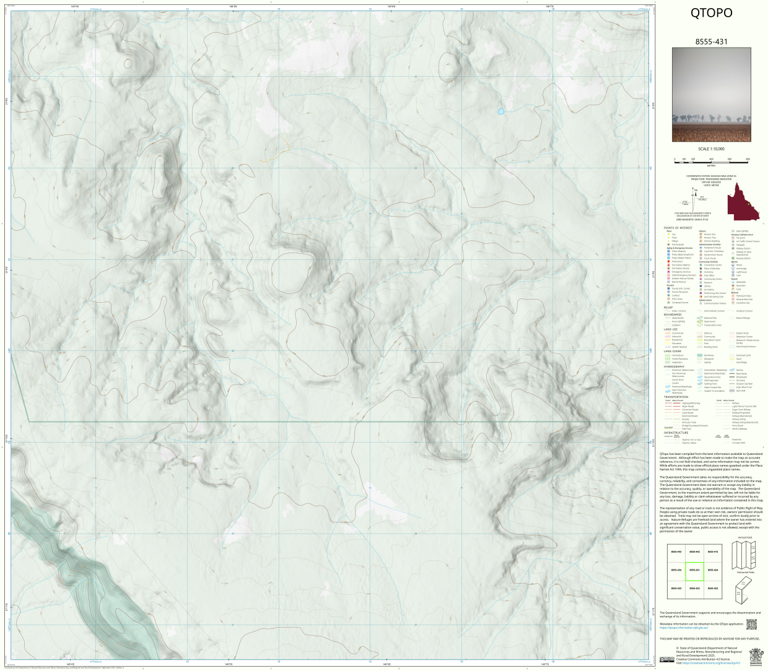Click the SCALE 1:10,000 label
The image size is (768, 671).
[711, 149]
